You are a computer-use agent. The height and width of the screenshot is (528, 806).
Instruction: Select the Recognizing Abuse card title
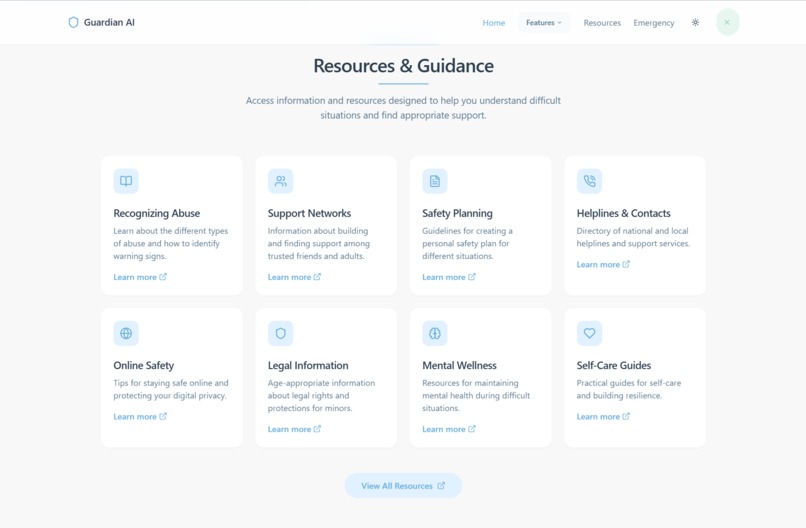click(x=157, y=213)
